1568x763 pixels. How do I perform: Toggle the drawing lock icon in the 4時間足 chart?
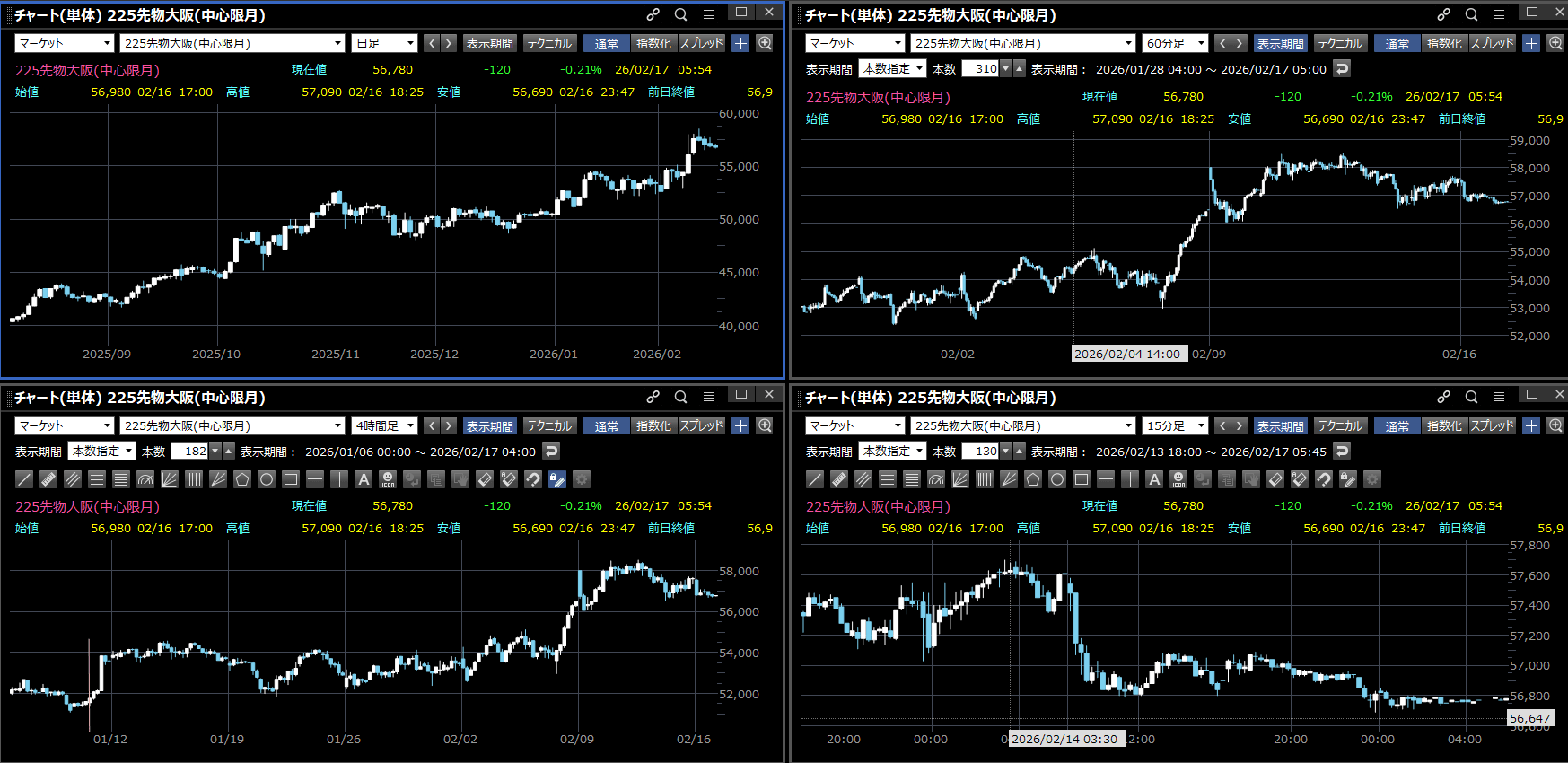[557, 479]
